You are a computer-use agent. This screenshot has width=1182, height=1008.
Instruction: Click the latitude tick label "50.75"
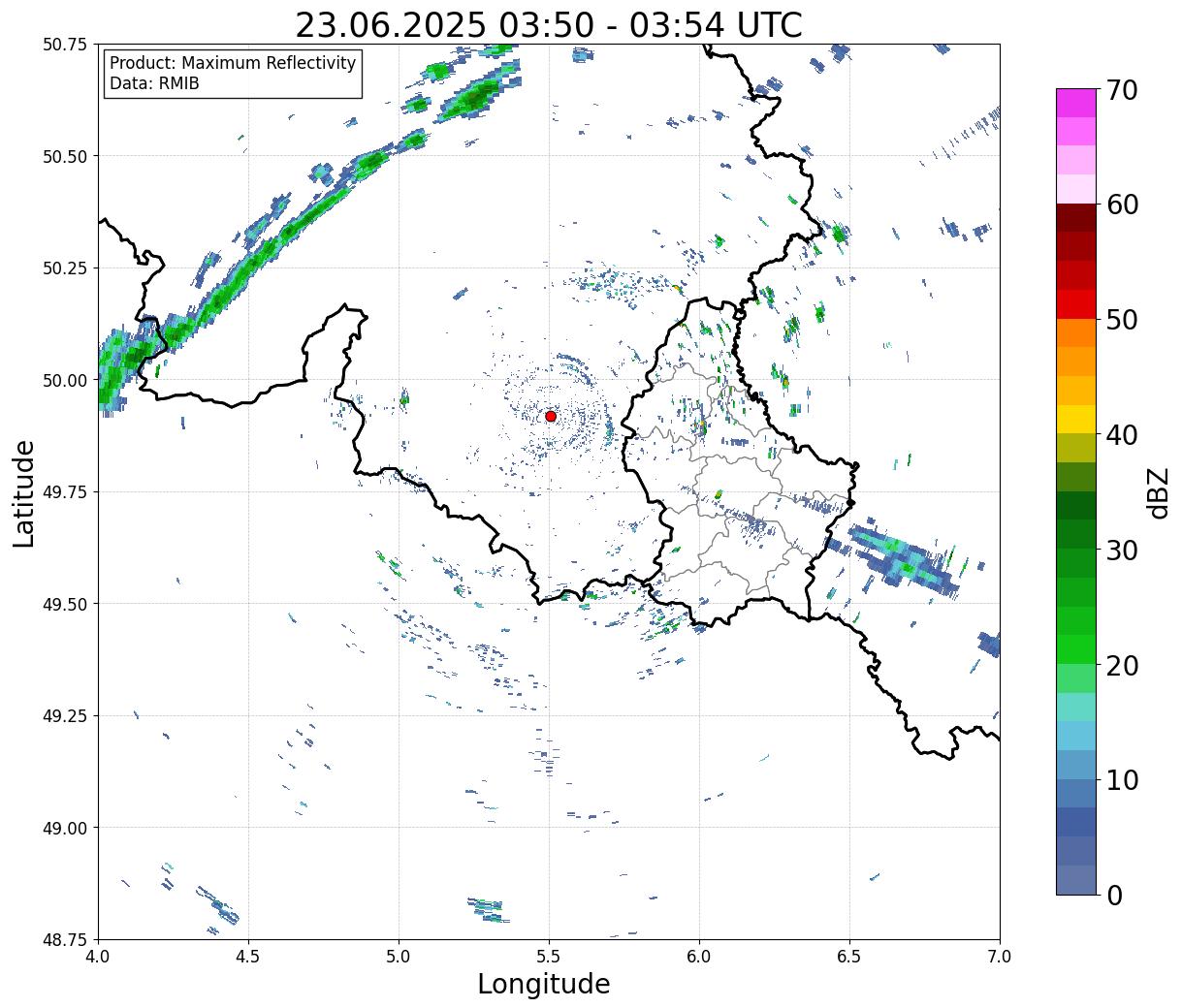pos(66,44)
